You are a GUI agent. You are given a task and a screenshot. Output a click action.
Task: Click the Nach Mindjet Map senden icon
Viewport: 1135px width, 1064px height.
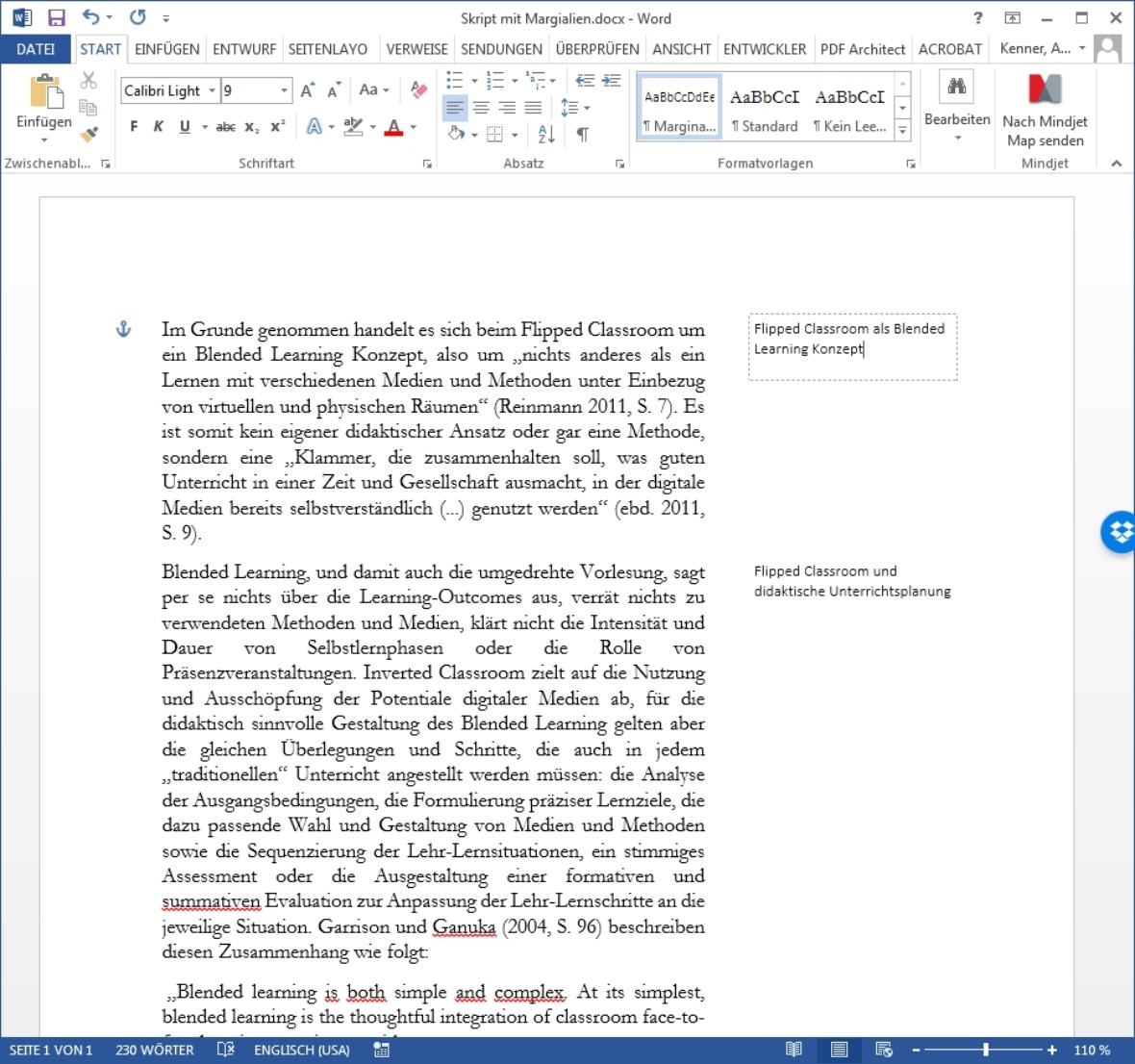click(x=1045, y=91)
